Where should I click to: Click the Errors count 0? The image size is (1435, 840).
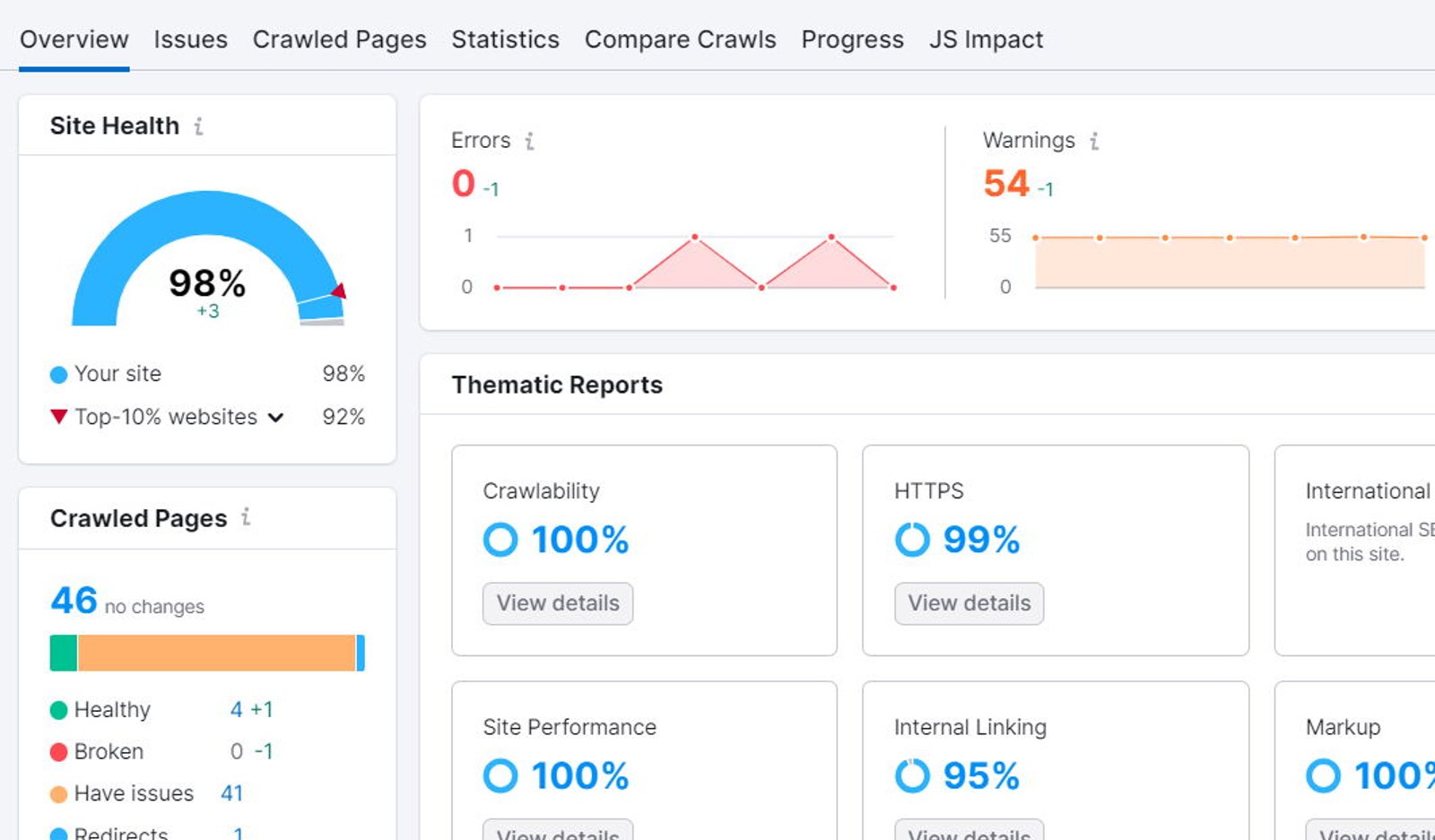pos(463,184)
